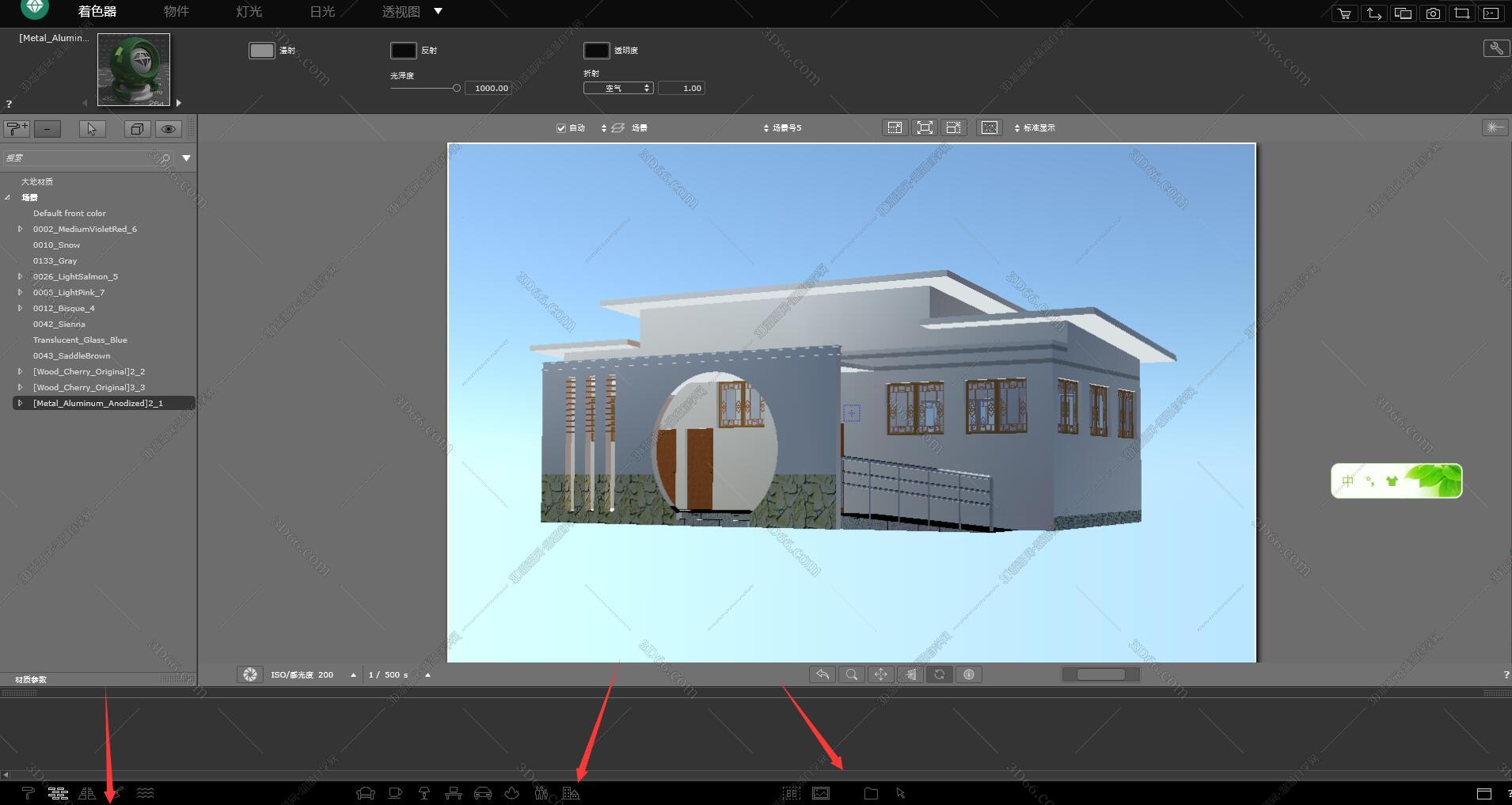Click the refresh render icon below the preview

tap(940, 674)
